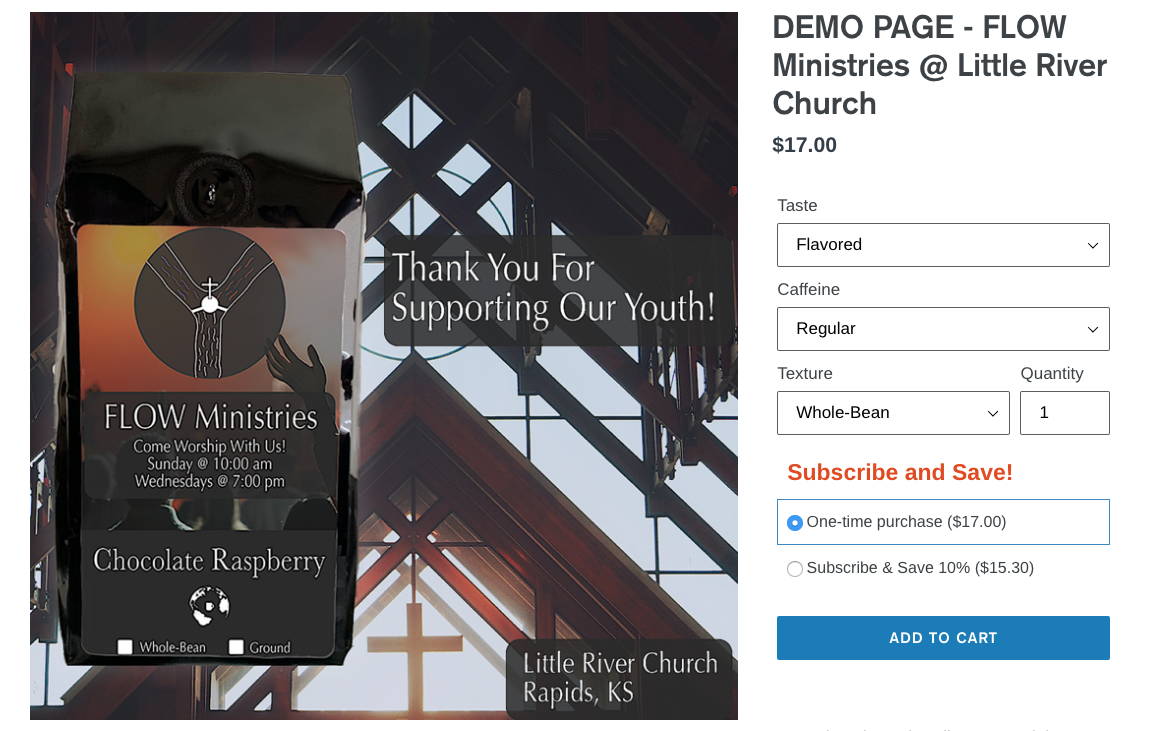Click the Ground checkbox on bag label
The image size is (1150, 731).
236,647
